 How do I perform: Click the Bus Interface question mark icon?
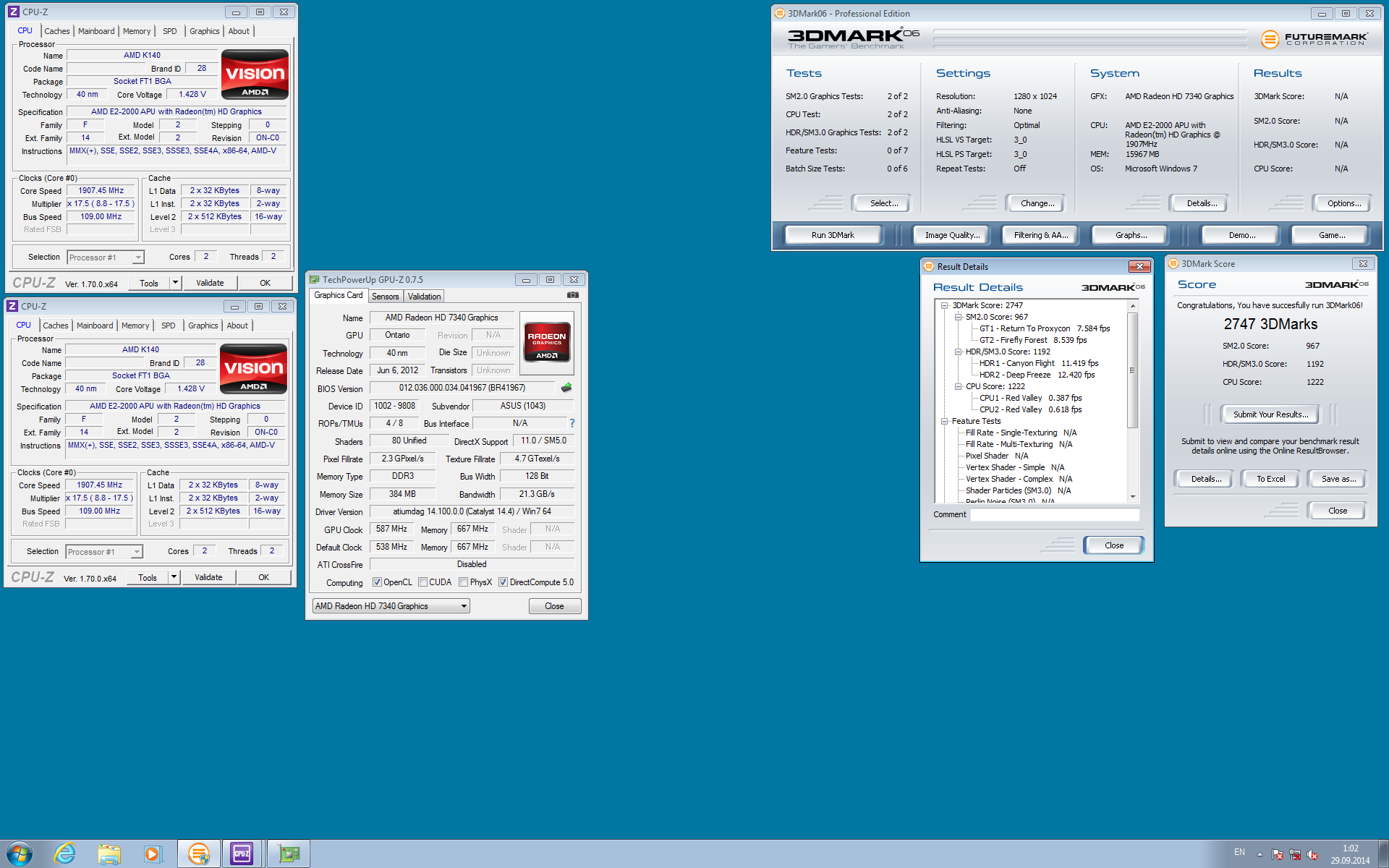click(x=572, y=423)
